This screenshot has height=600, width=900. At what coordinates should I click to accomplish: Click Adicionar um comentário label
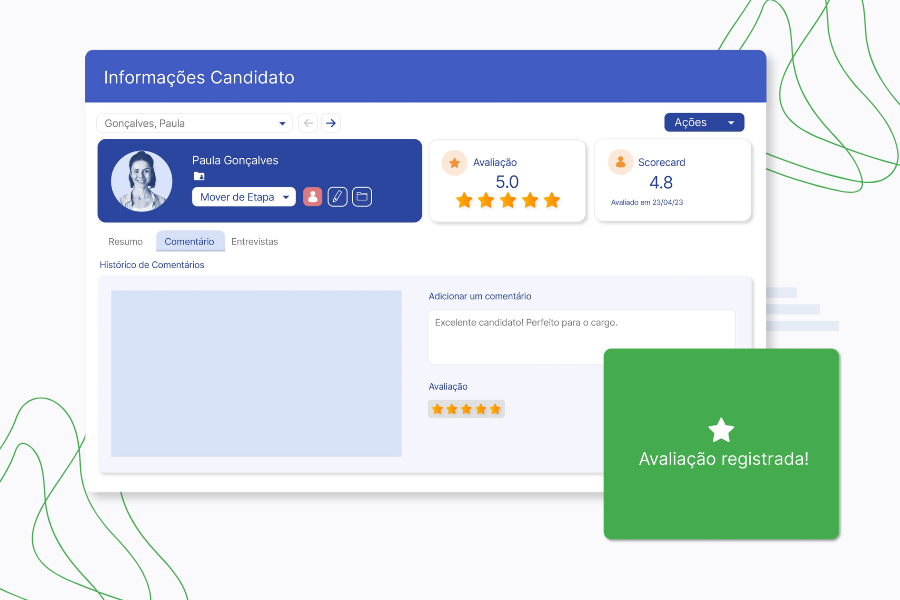(x=480, y=296)
